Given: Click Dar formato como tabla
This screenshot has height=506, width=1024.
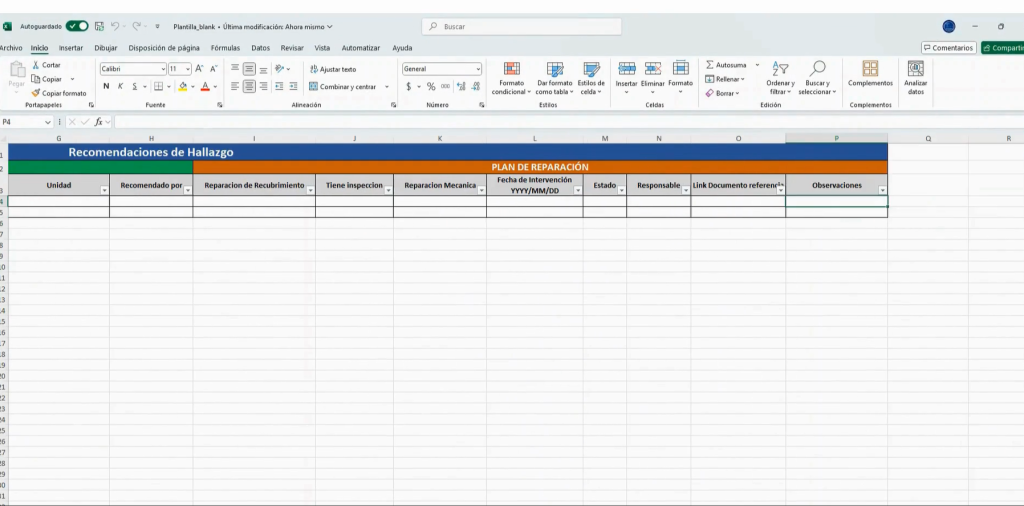Looking at the screenshot, I should click(x=555, y=69).
